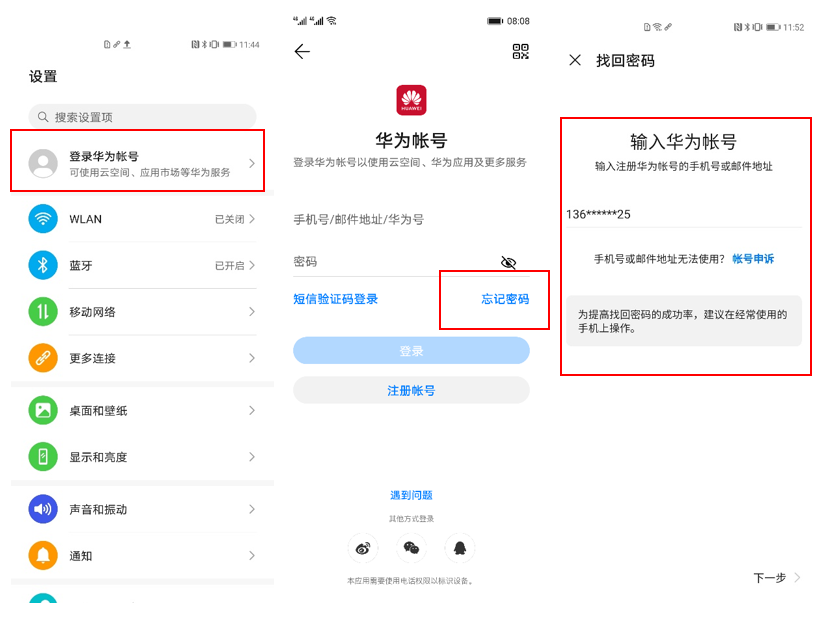Image resolution: width=819 pixels, height=625 pixels.
Task: Open 桌面和壁纸 settings item
Action: [142, 411]
